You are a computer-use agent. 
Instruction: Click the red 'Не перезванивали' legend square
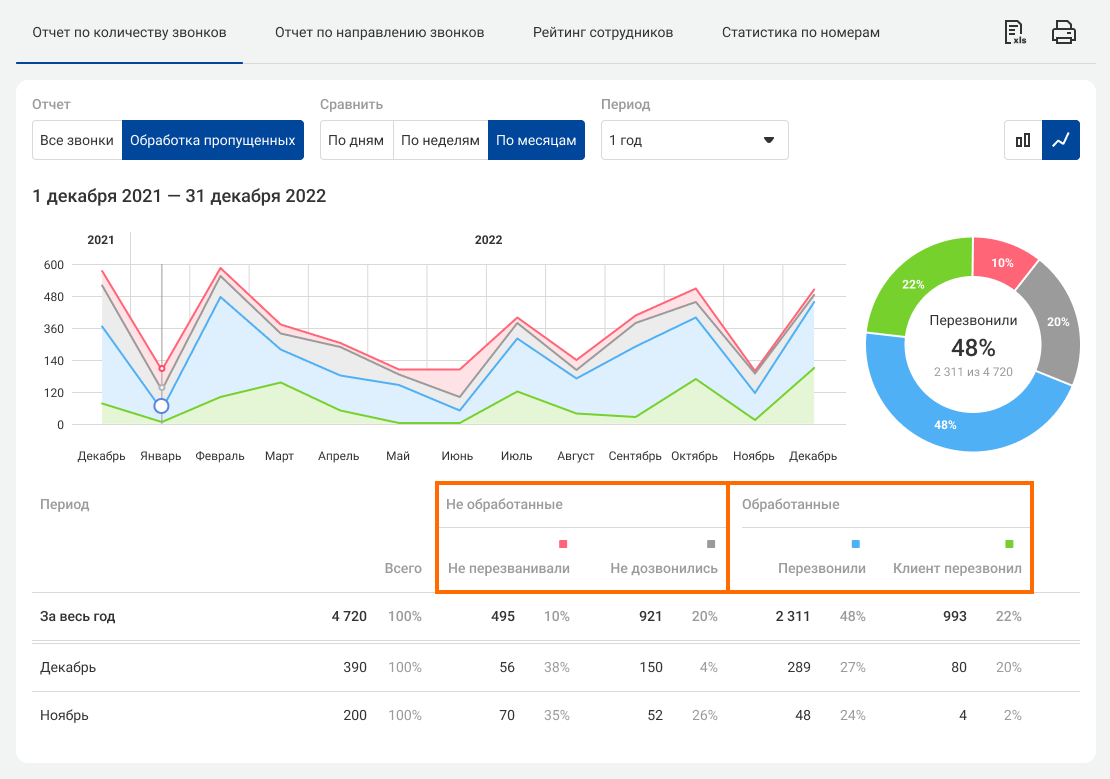tap(563, 544)
